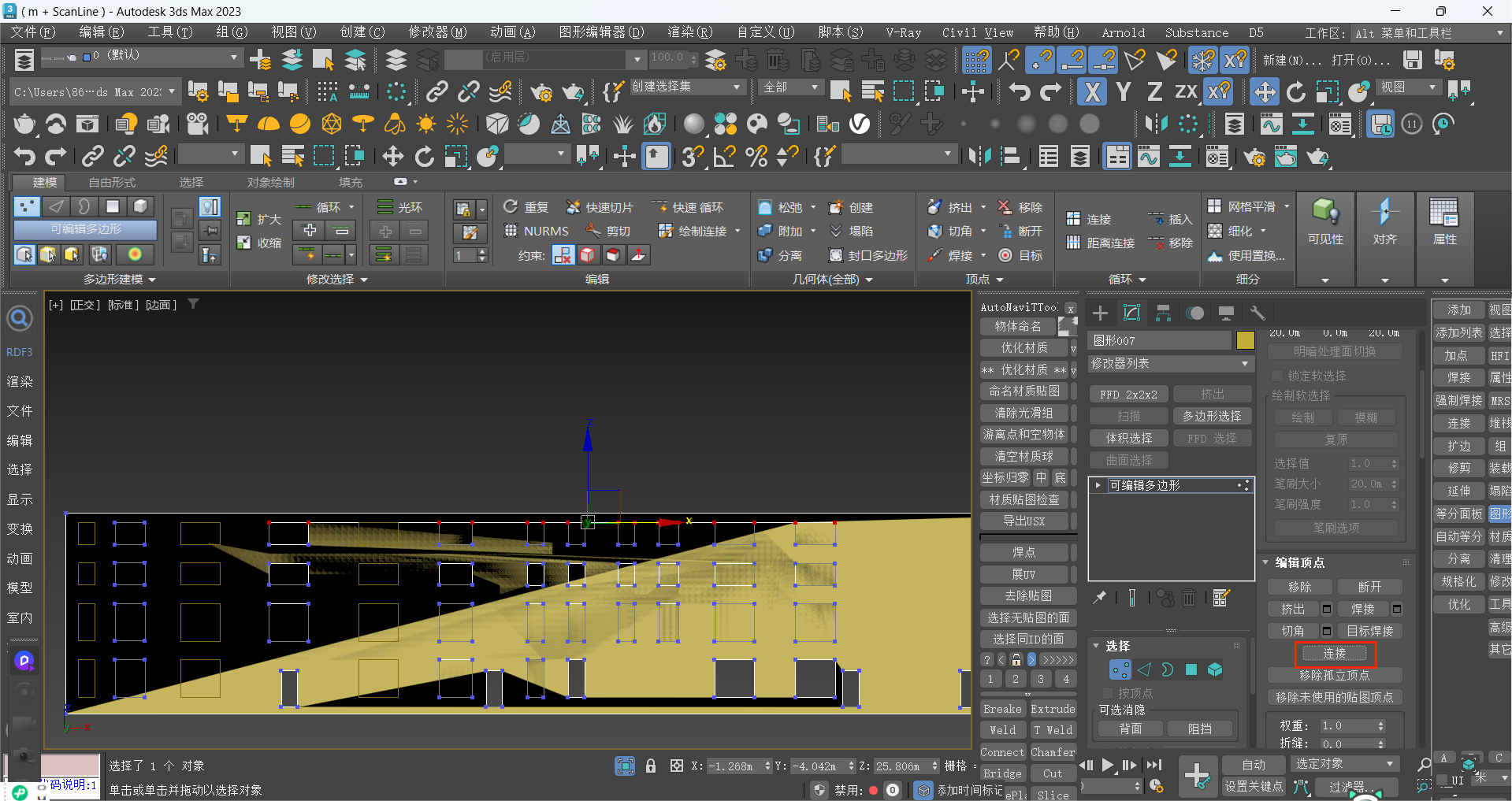Click the play animation button
Viewport: 1512px width, 801px height.
tap(1108, 765)
